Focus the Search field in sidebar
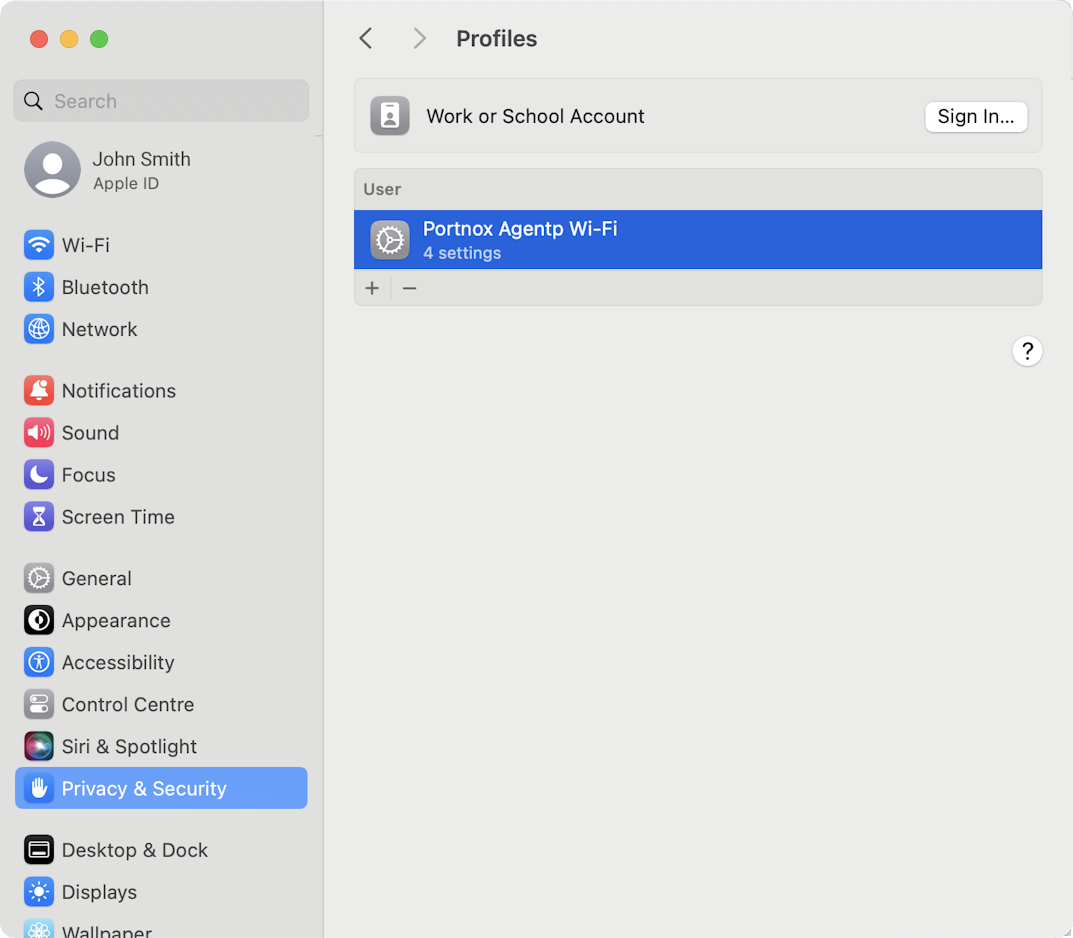Viewport: 1073px width, 938px height. point(161,101)
